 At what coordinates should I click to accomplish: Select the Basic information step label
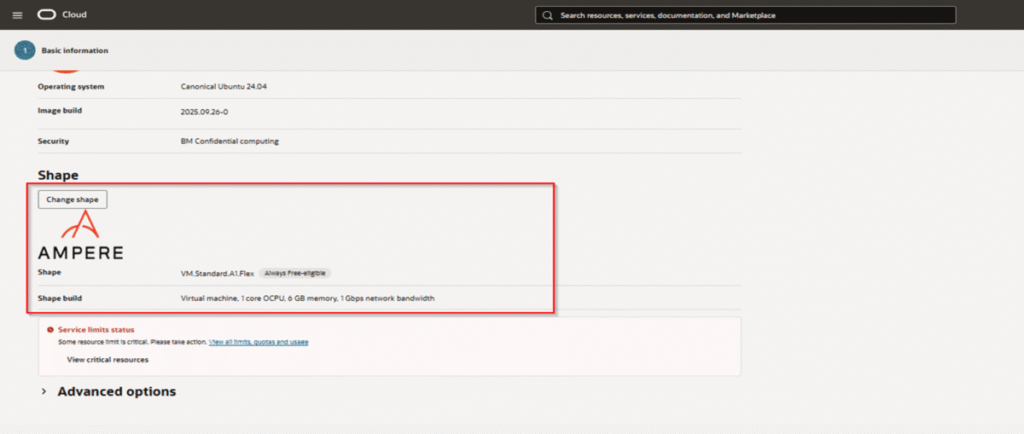pyautogui.click(x=75, y=50)
